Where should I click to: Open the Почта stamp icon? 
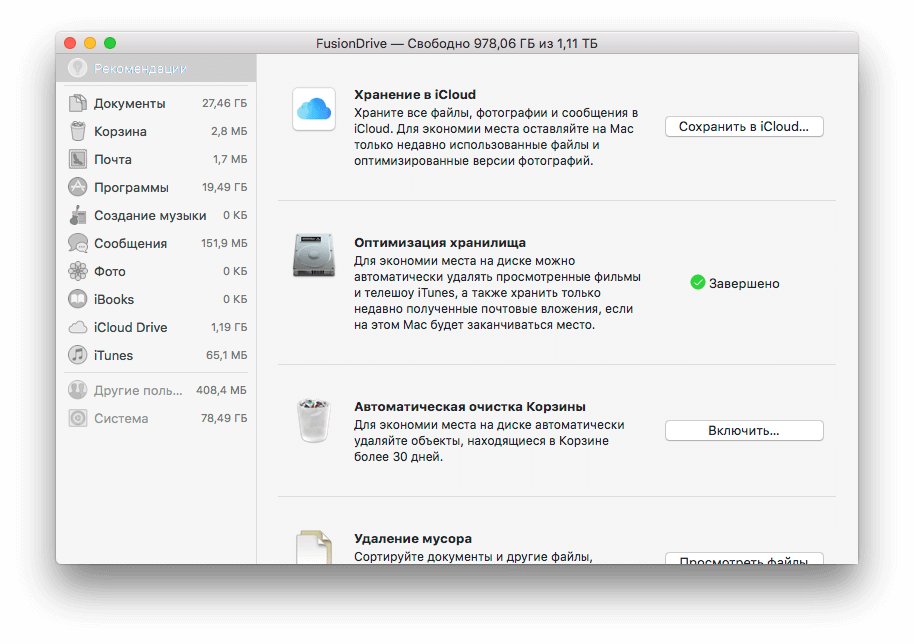(77, 159)
